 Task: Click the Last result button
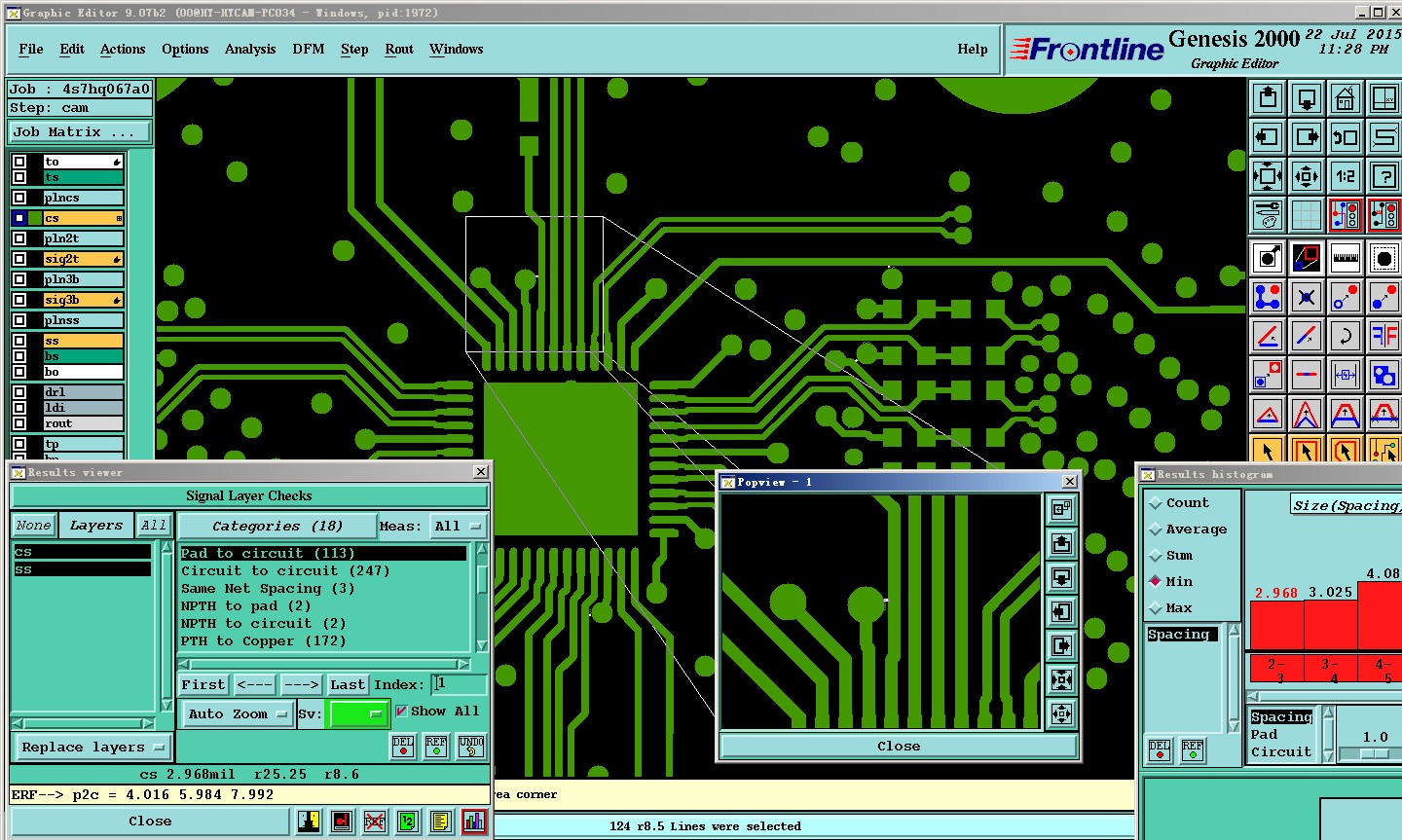click(x=348, y=685)
